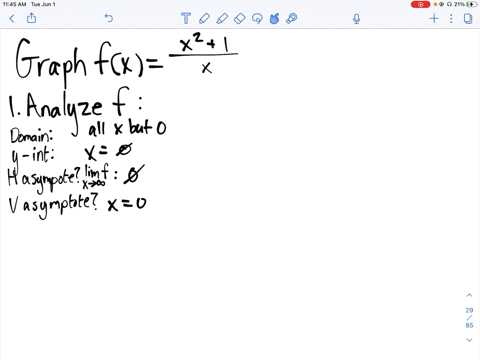Image resolution: width=480 pixels, height=360 pixels.
Task: Select the Eraser tool
Action: click(240, 18)
